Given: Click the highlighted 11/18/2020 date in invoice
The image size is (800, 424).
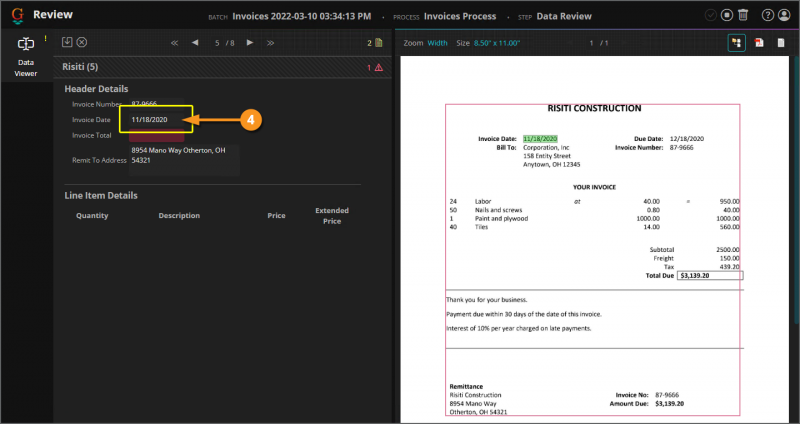Looking at the screenshot, I should (x=540, y=139).
